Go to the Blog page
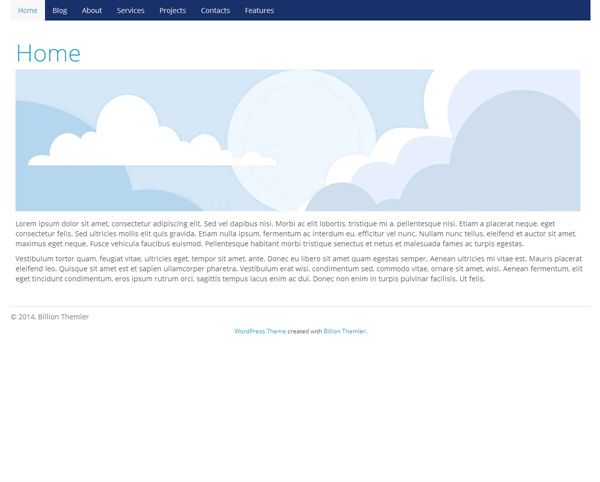Screen dimensions: 600x482 pos(60,10)
